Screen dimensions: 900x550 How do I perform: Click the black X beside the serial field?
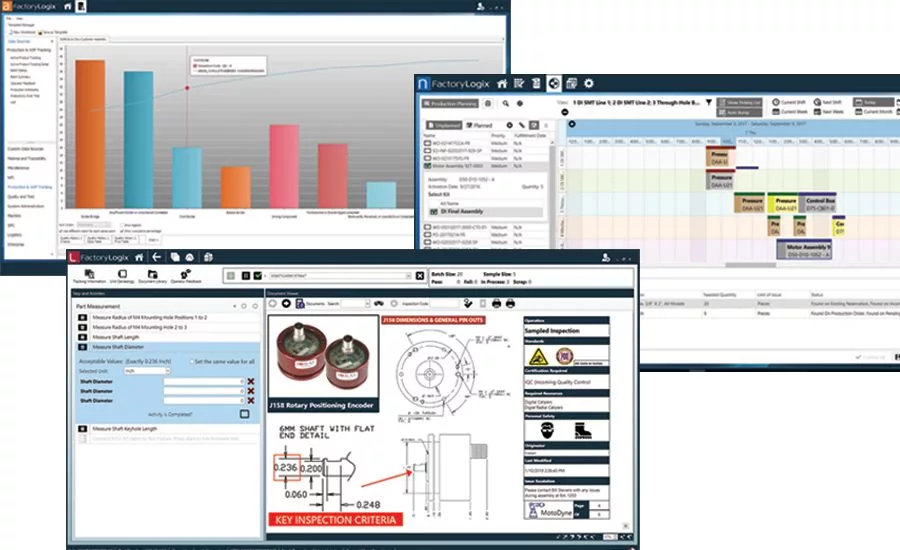point(420,276)
